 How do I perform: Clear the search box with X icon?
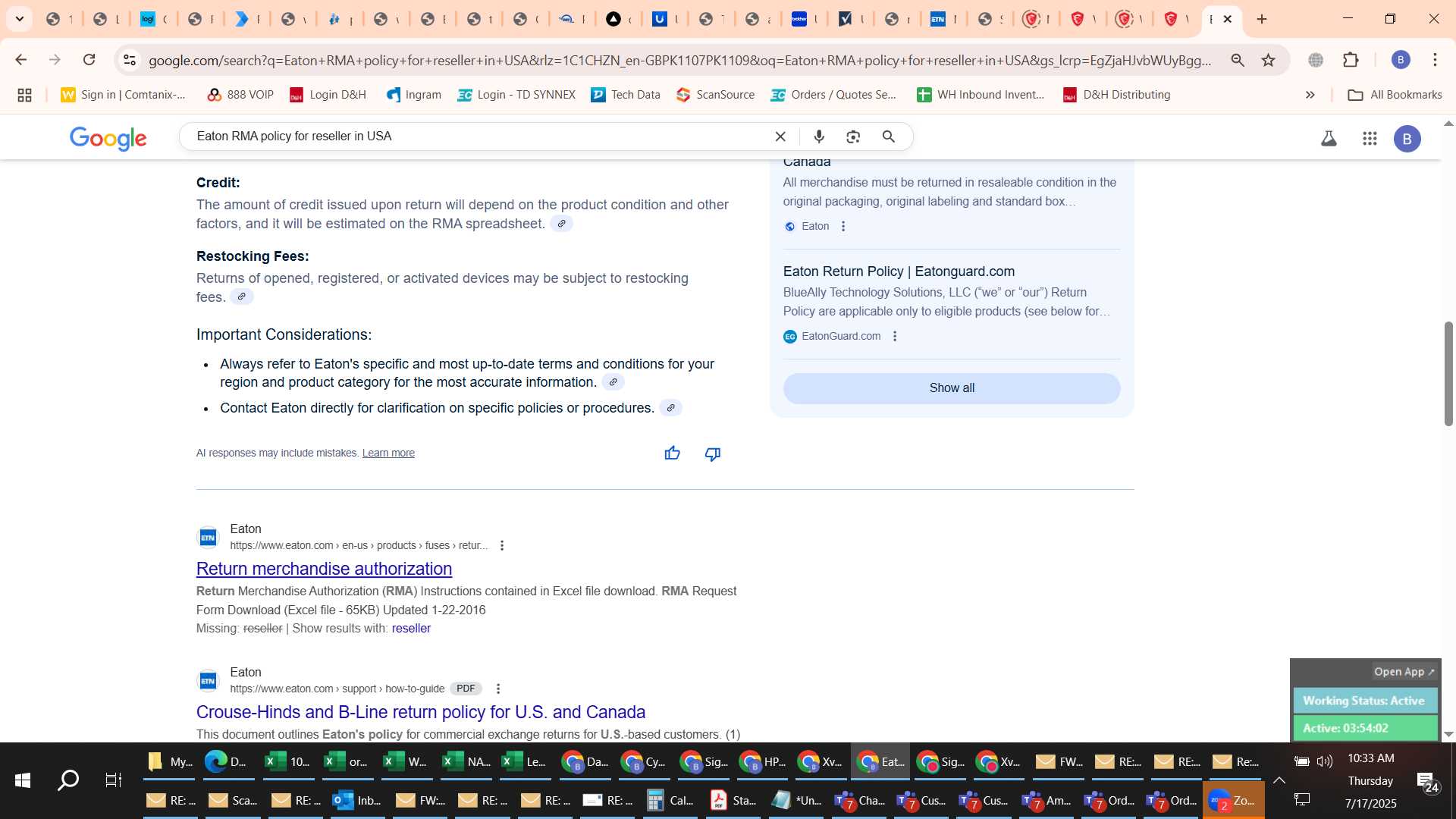point(780,136)
